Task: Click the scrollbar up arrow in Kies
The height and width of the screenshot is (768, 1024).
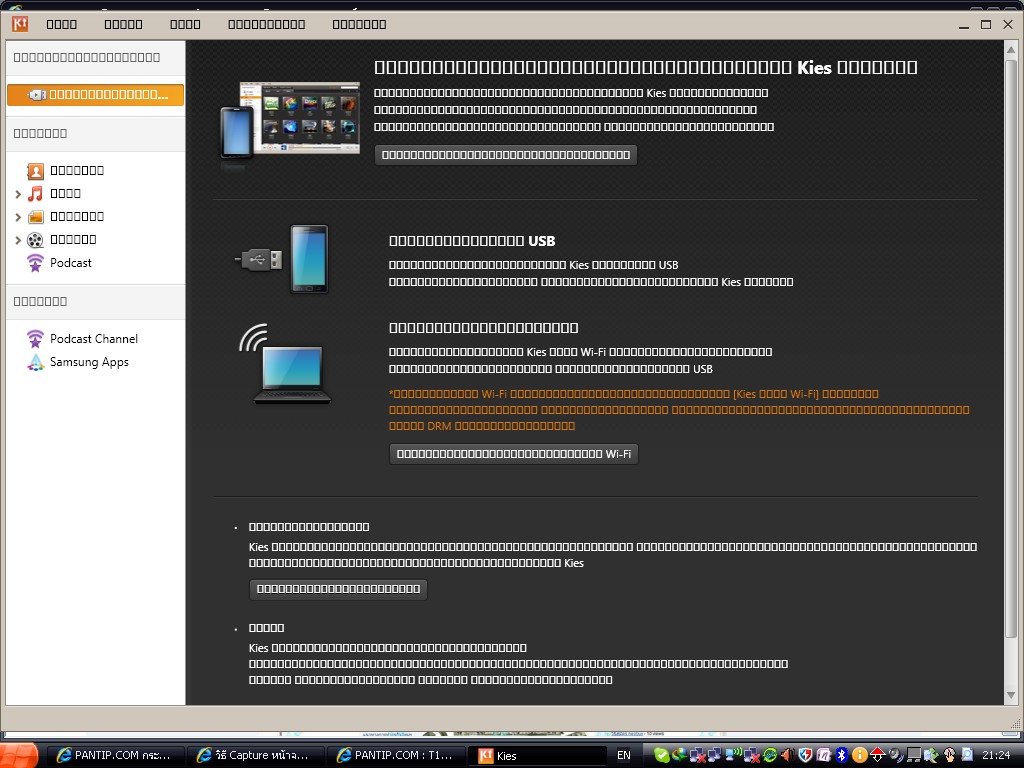Action: point(1010,49)
